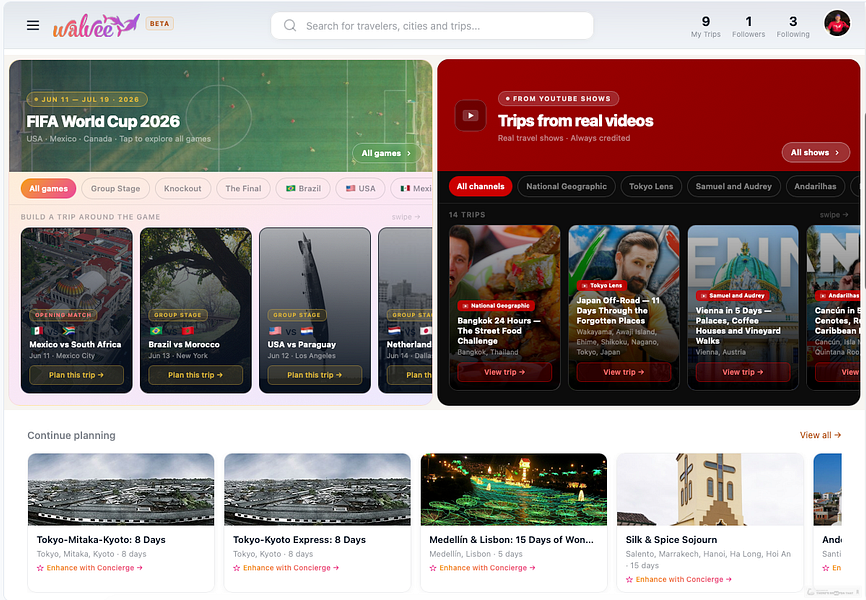Click OPENING MATCH label
The image size is (866, 600).
pos(63,315)
